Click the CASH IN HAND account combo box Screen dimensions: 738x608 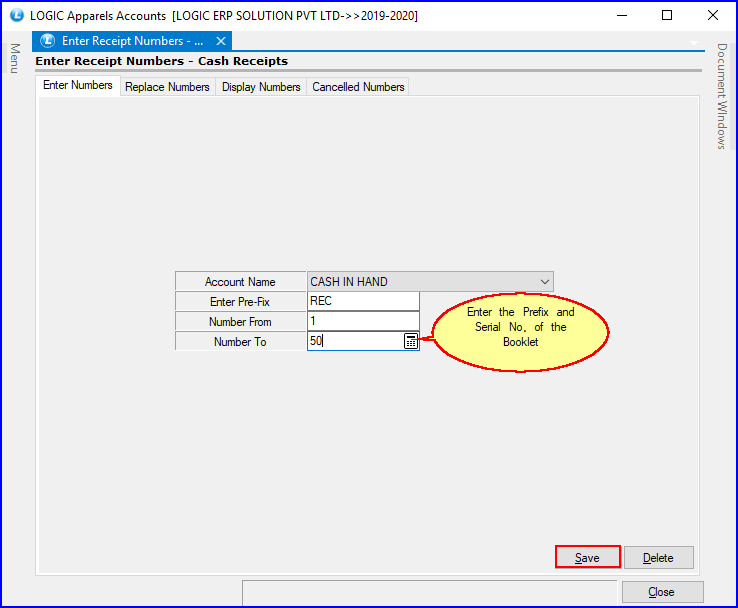[430, 281]
